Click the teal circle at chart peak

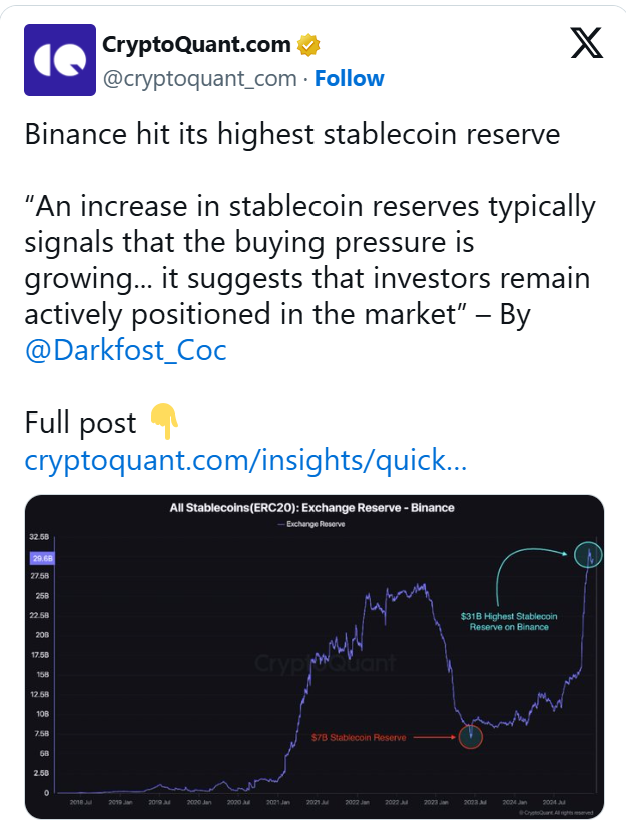point(588,555)
